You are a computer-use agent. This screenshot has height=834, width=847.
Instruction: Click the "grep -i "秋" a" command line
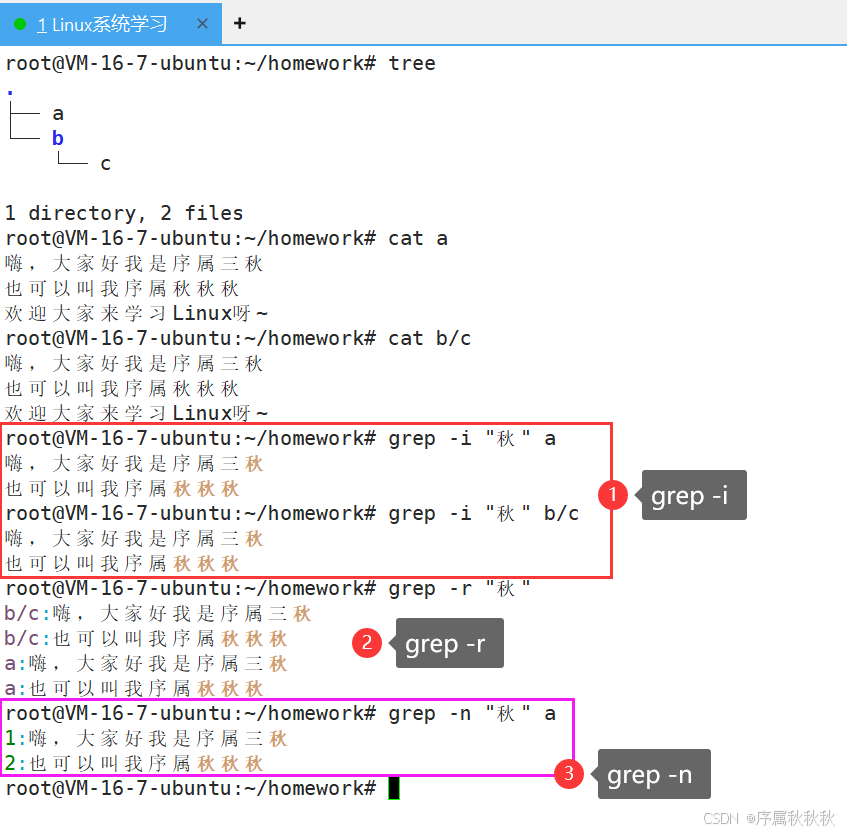click(x=281, y=439)
